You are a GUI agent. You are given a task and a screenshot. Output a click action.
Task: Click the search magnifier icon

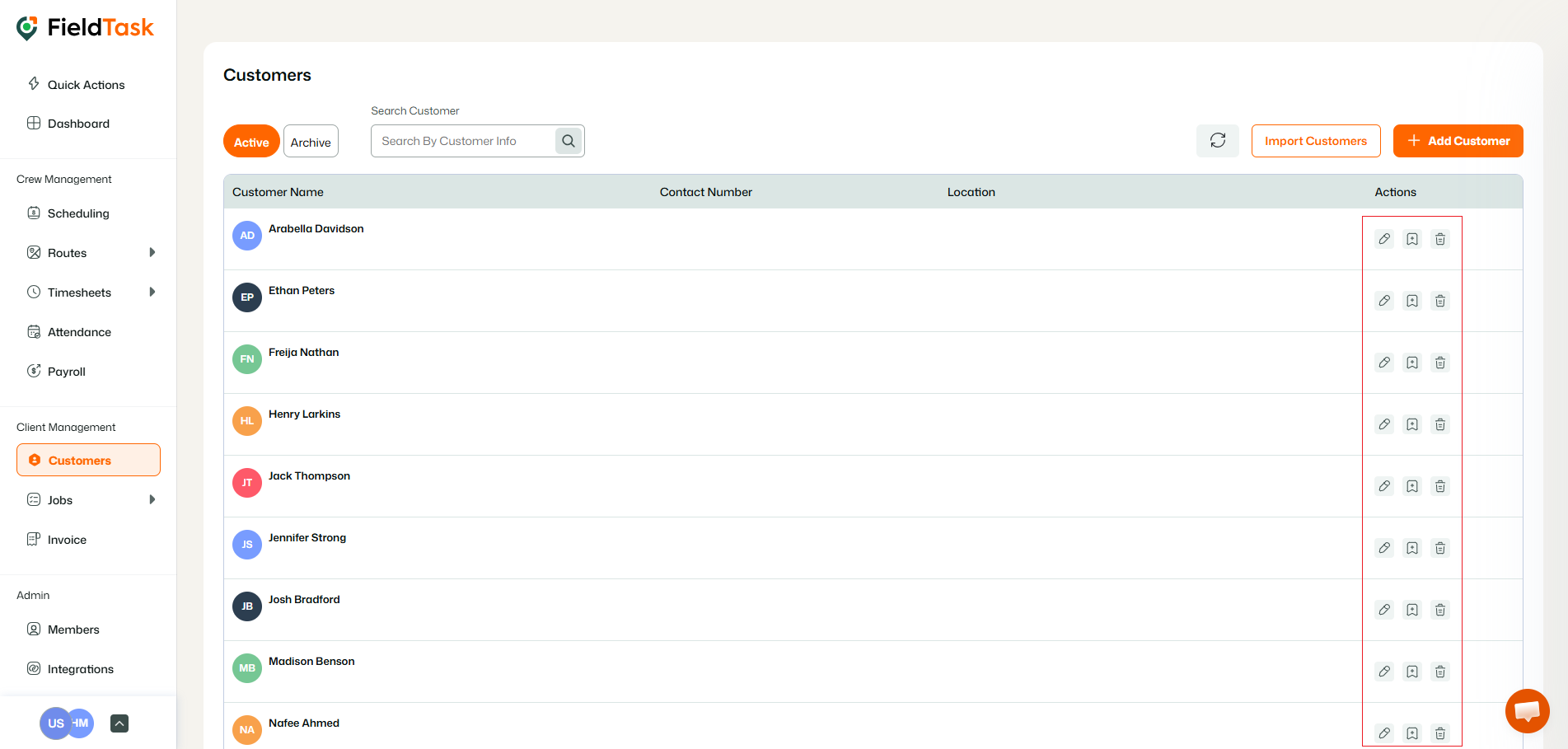click(568, 140)
